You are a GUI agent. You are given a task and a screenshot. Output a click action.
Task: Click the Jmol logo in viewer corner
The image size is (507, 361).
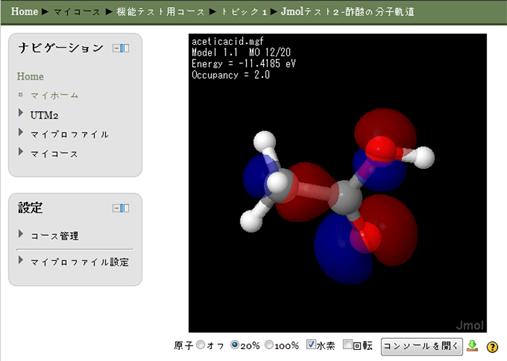pyautogui.click(x=470, y=325)
